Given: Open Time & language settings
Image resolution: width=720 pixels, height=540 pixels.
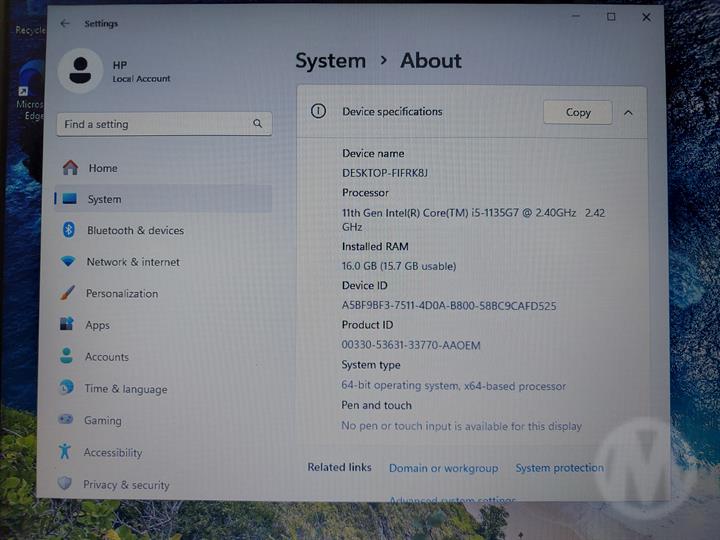Looking at the screenshot, I should tap(125, 389).
